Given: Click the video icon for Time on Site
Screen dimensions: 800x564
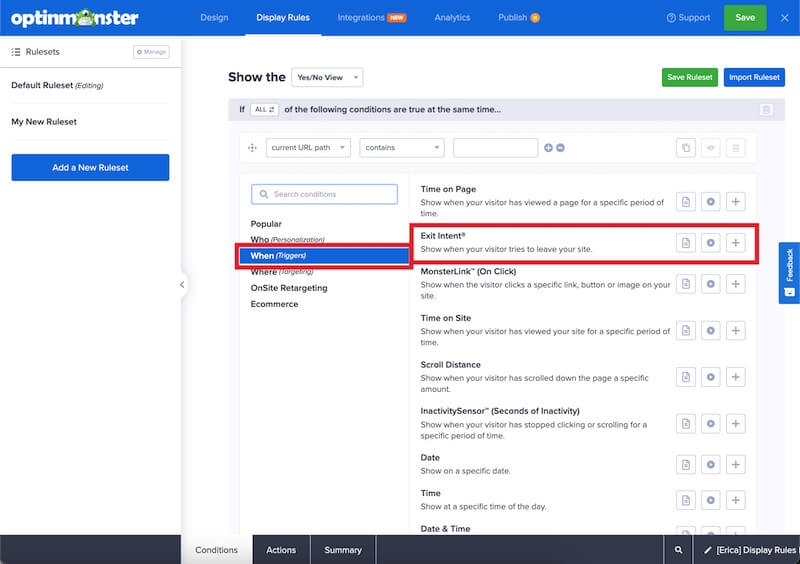Looking at the screenshot, I should [x=711, y=331].
